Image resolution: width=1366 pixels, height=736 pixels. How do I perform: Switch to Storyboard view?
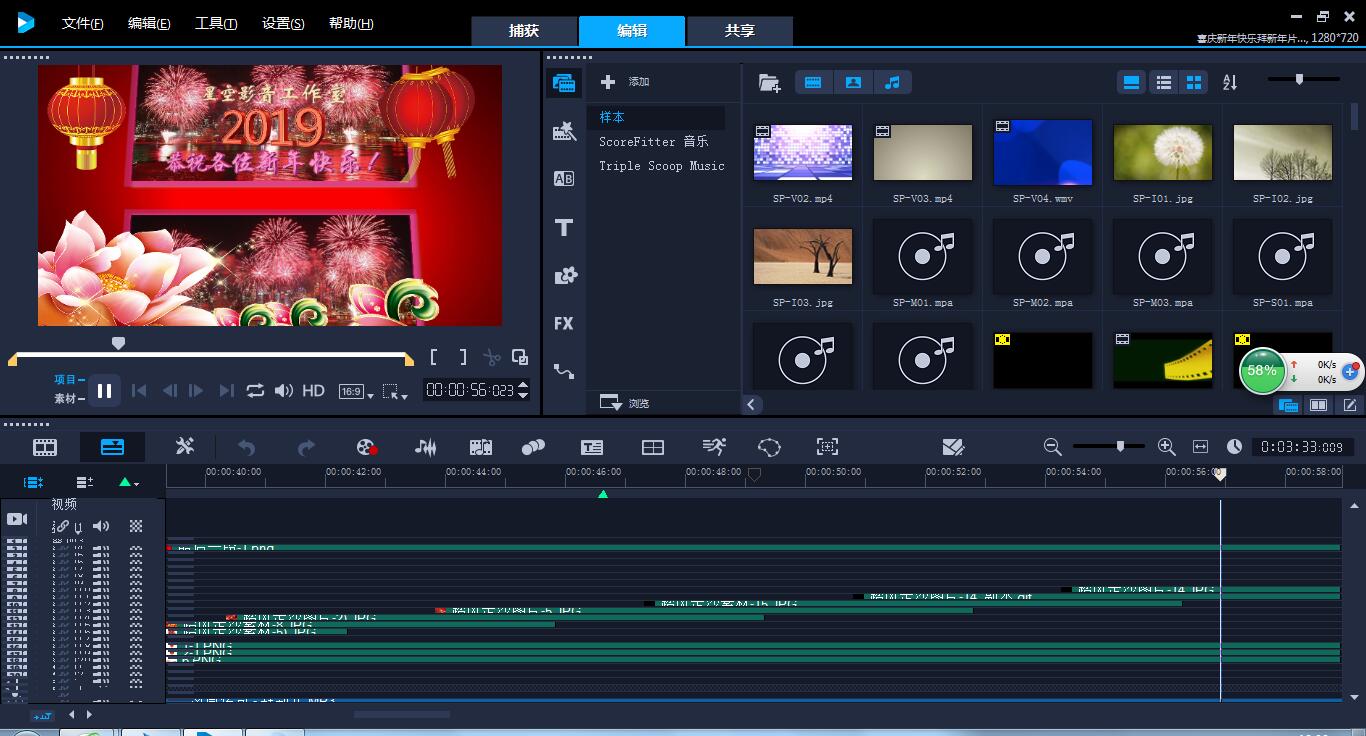coord(45,447)
